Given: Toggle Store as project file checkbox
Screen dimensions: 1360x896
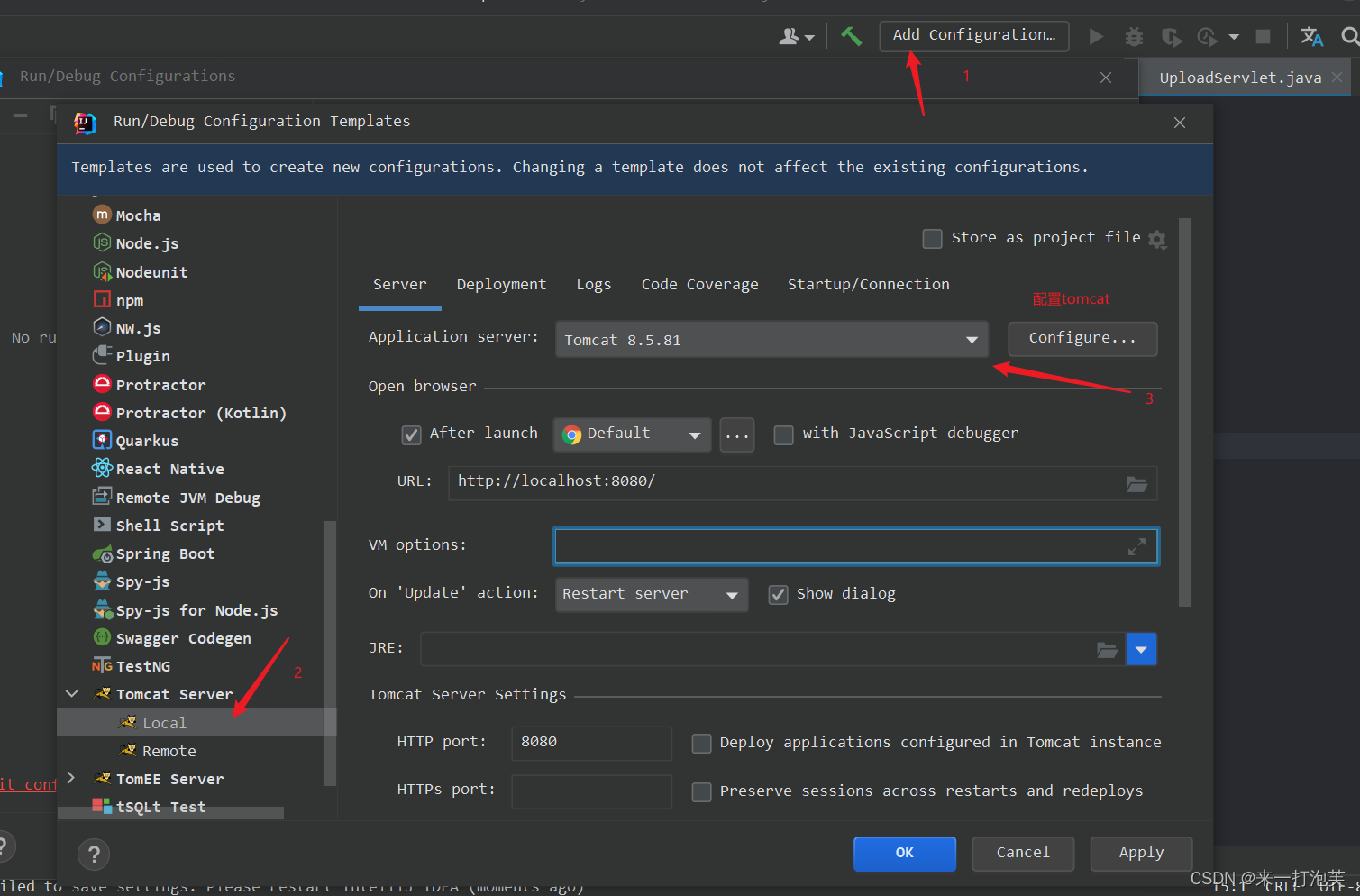Looking at the screenshot, I should [x=933, y=239].
